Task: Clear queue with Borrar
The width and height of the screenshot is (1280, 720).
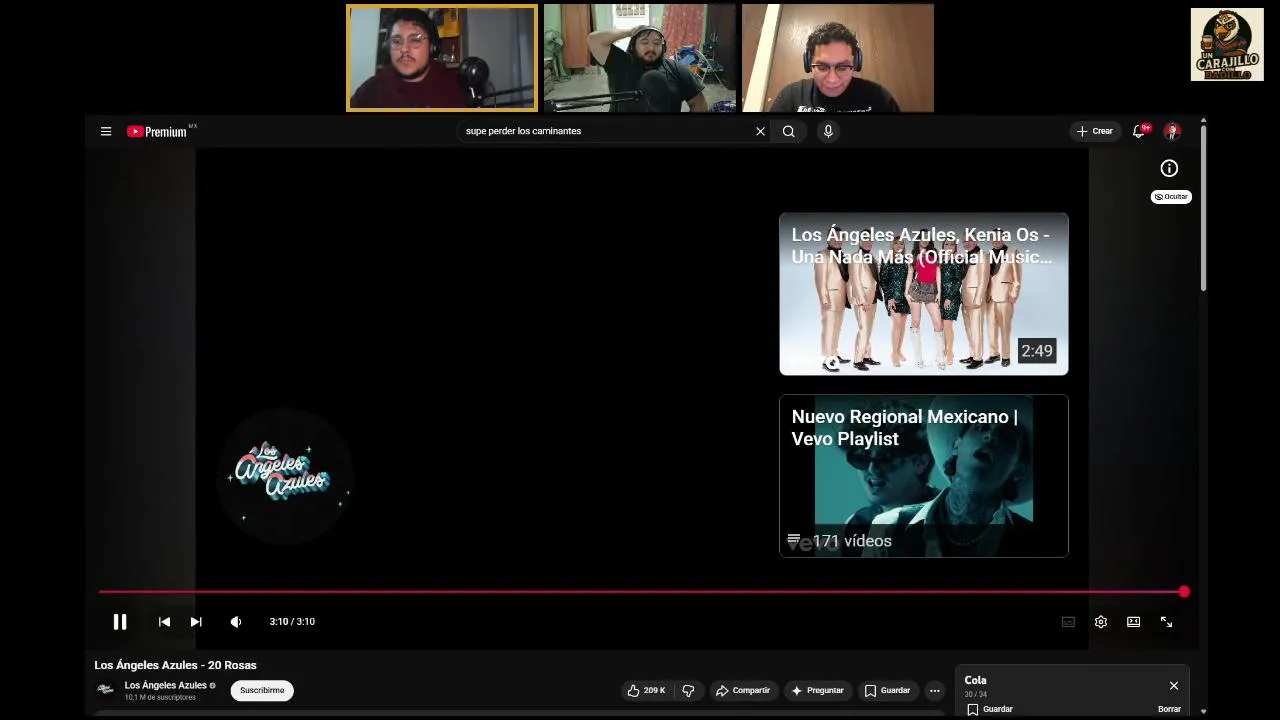Action: click(x=1169, y=709)
